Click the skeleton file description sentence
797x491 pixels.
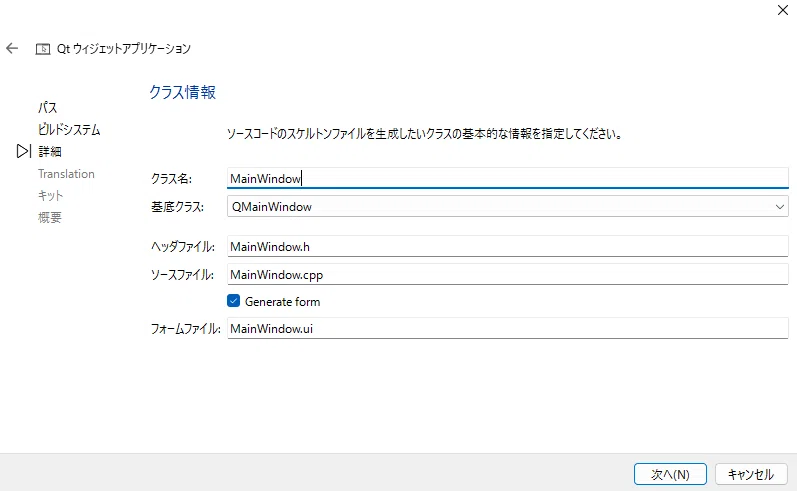coord(424,134)
